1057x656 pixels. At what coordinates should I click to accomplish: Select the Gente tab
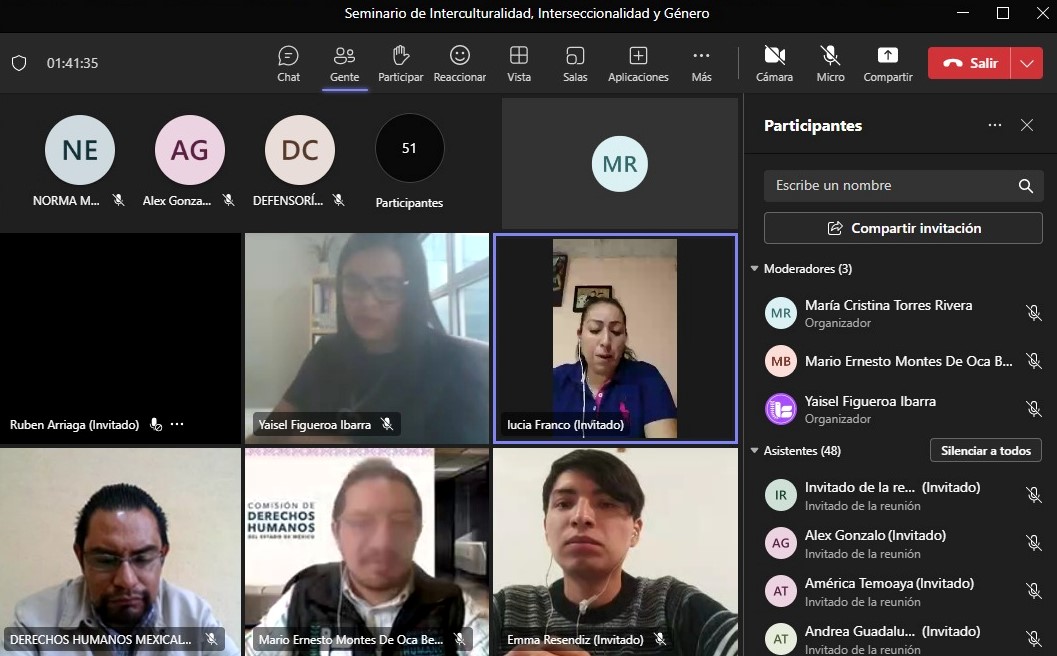(344, 63)
